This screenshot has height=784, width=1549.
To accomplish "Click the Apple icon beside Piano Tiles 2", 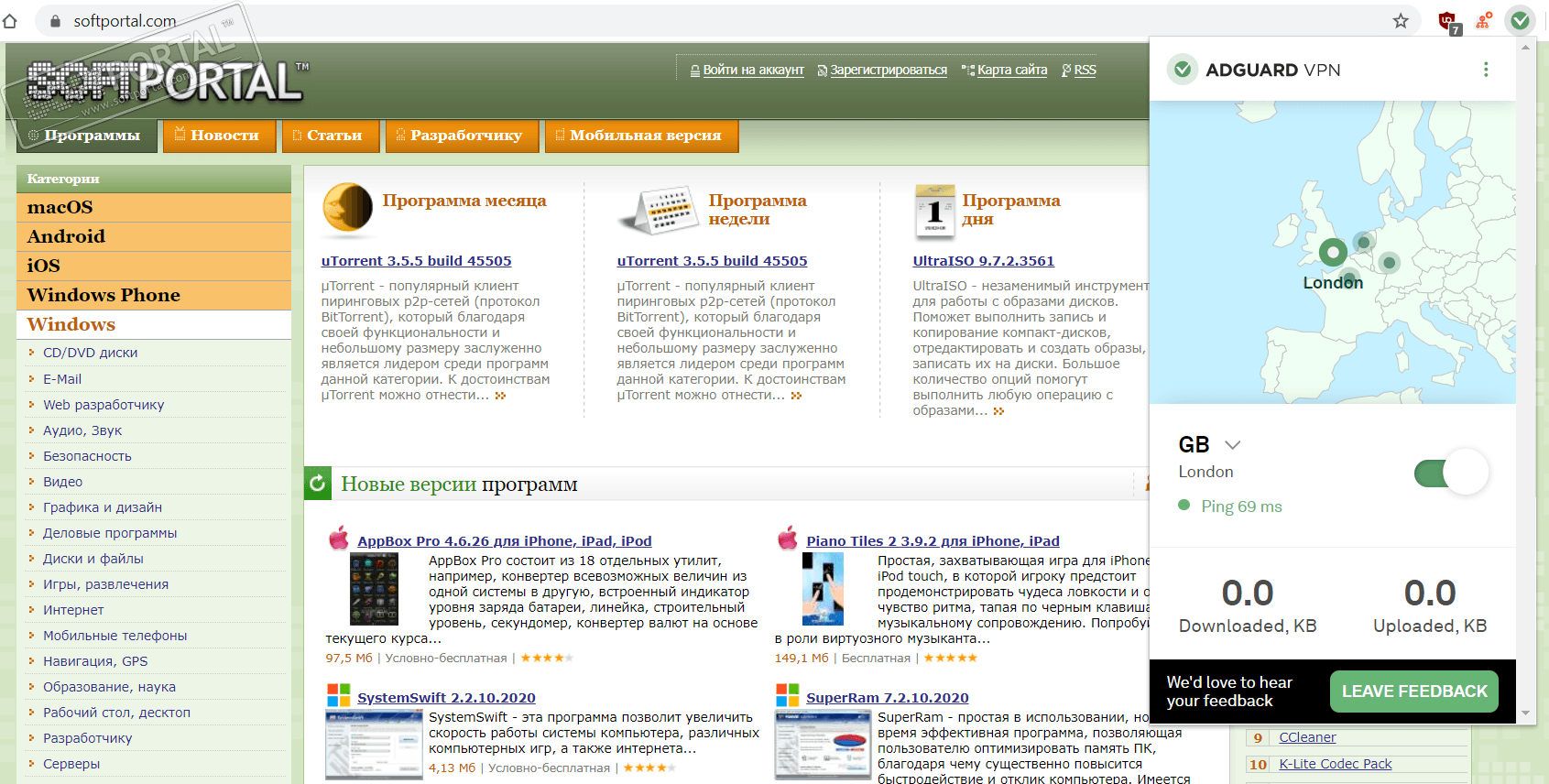I will click(788, 538).
